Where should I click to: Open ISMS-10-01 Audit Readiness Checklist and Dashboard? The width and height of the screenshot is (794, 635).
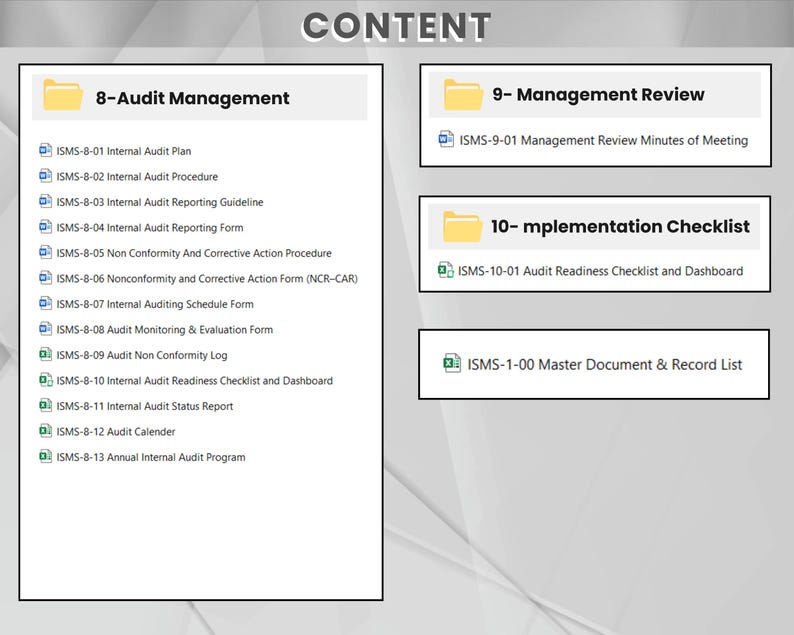coord(601,271)
